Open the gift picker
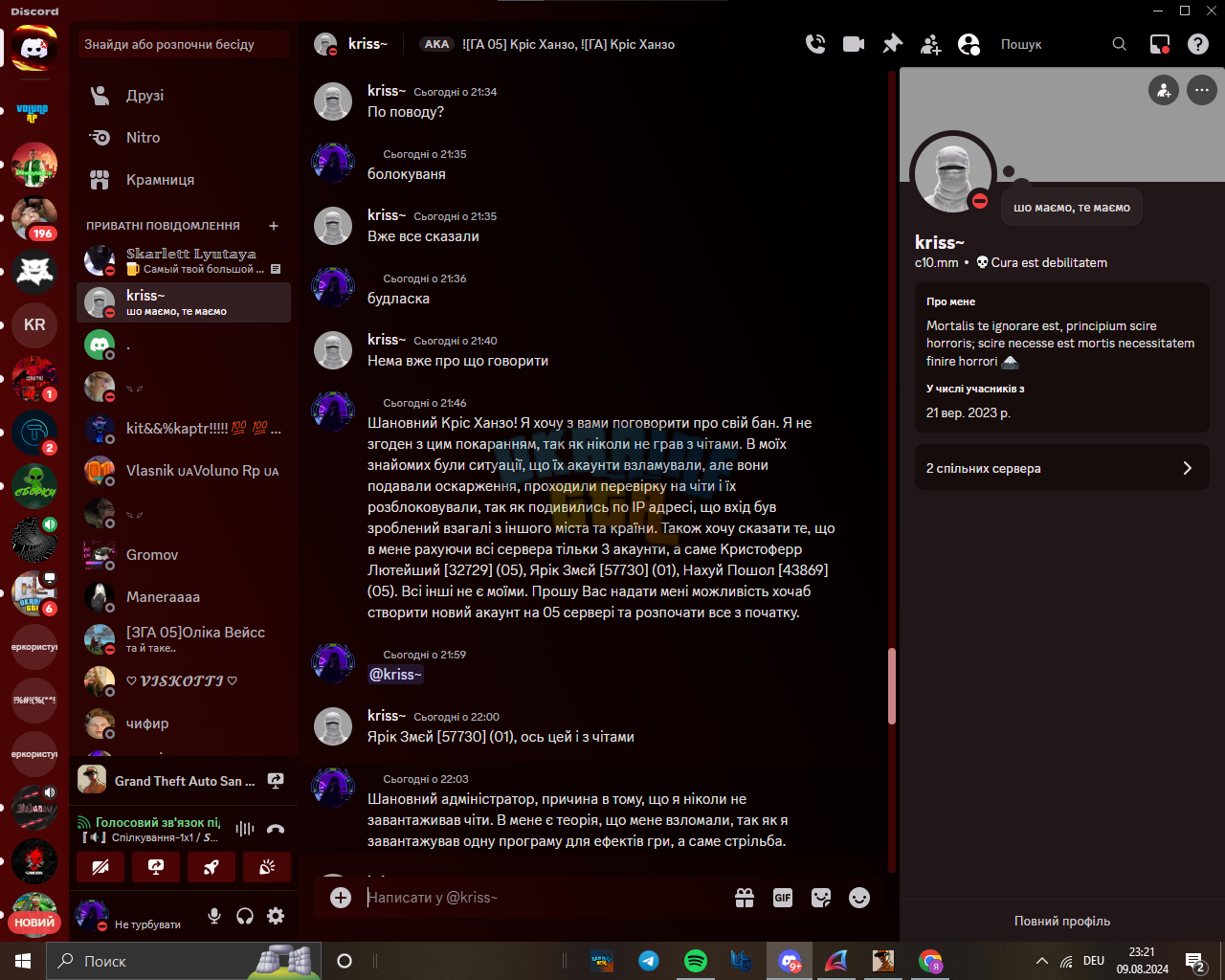Image resolution: width=1225 pixels, height=980 pixels. point(745,898)
